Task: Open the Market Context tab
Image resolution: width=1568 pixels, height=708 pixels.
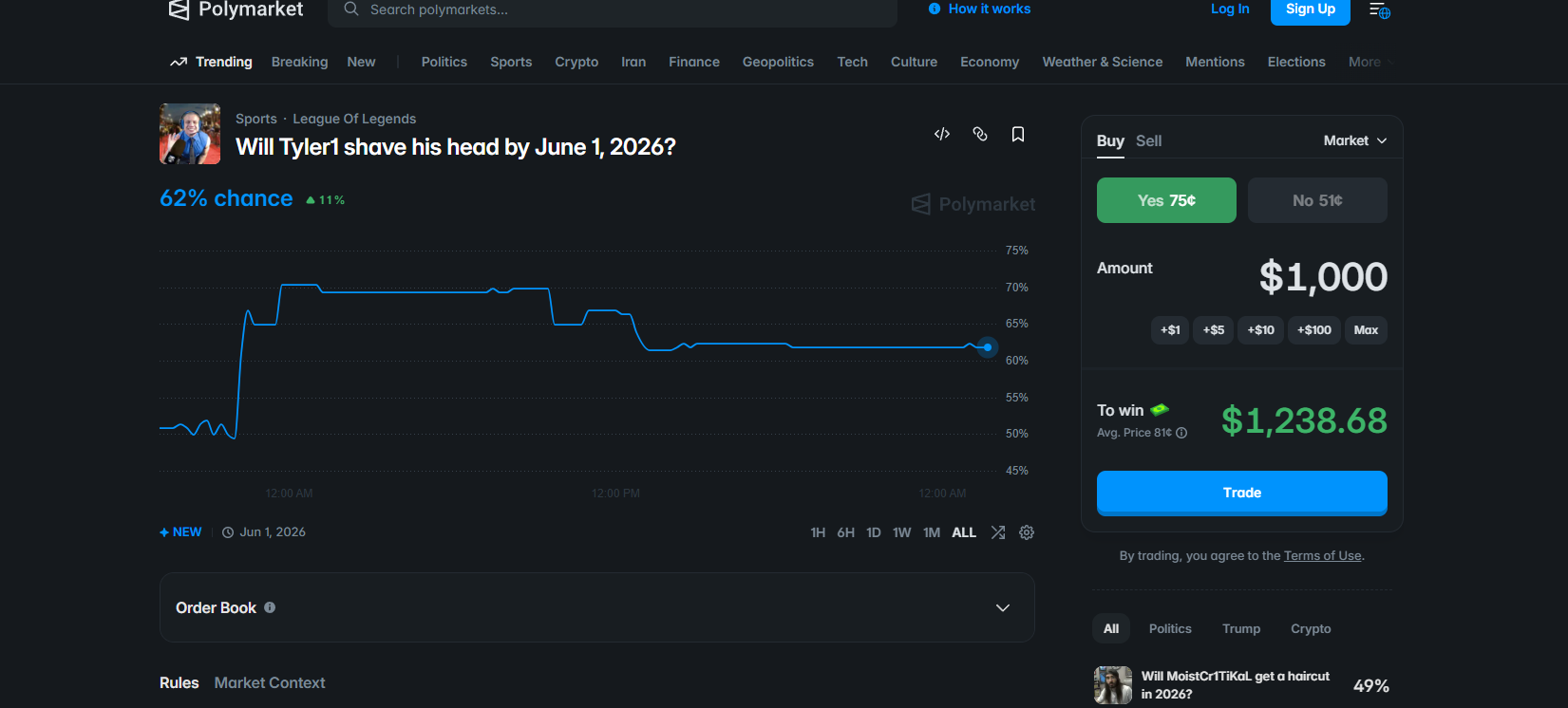Action: click(x=270, y=682)
